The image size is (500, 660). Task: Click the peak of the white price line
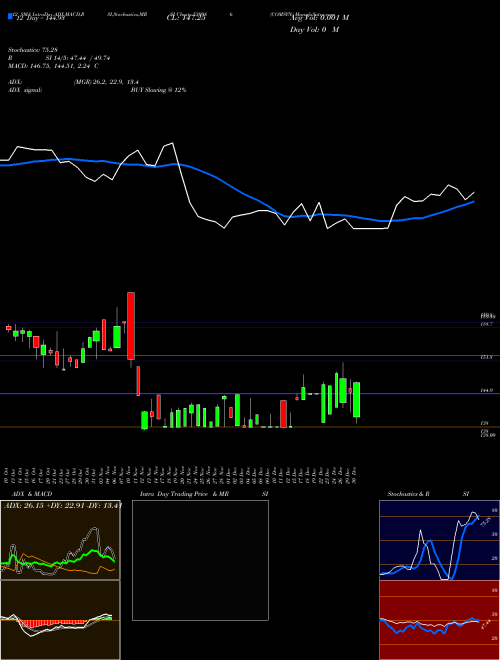coord(173,143)
